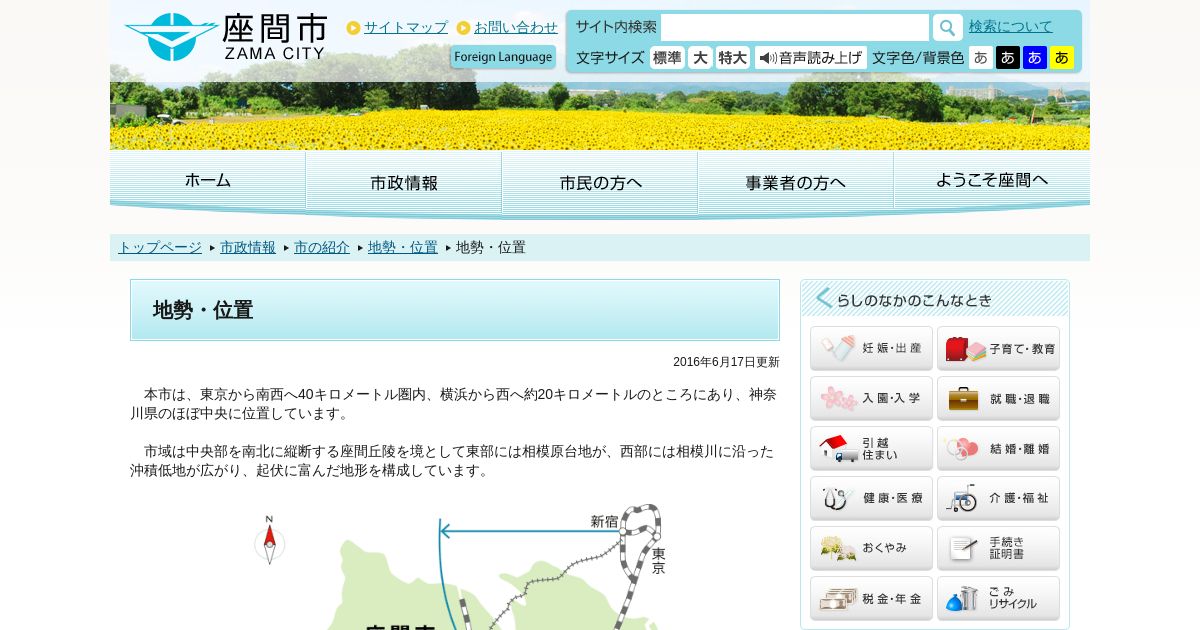Click the おくやみ icon button
The height and width of the screenshot is (630, 1200).
point(871,548)
